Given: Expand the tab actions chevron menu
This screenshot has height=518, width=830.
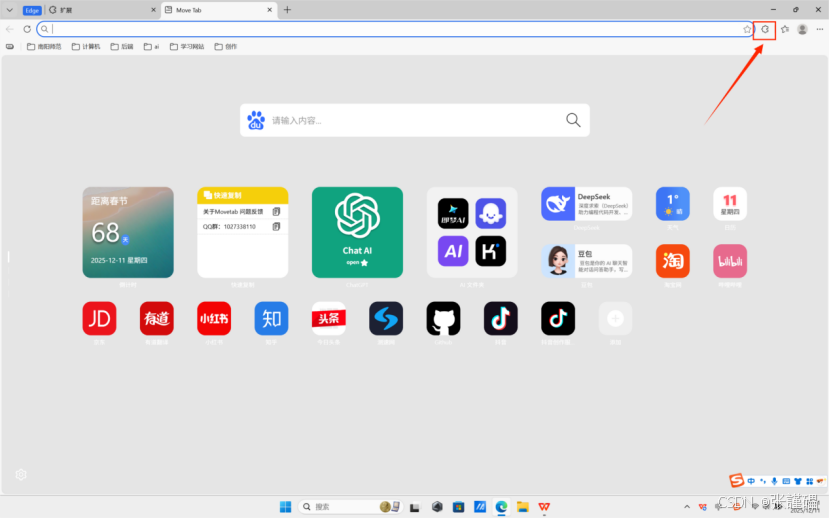Looking at the screenshot, I should coord(10,10).
